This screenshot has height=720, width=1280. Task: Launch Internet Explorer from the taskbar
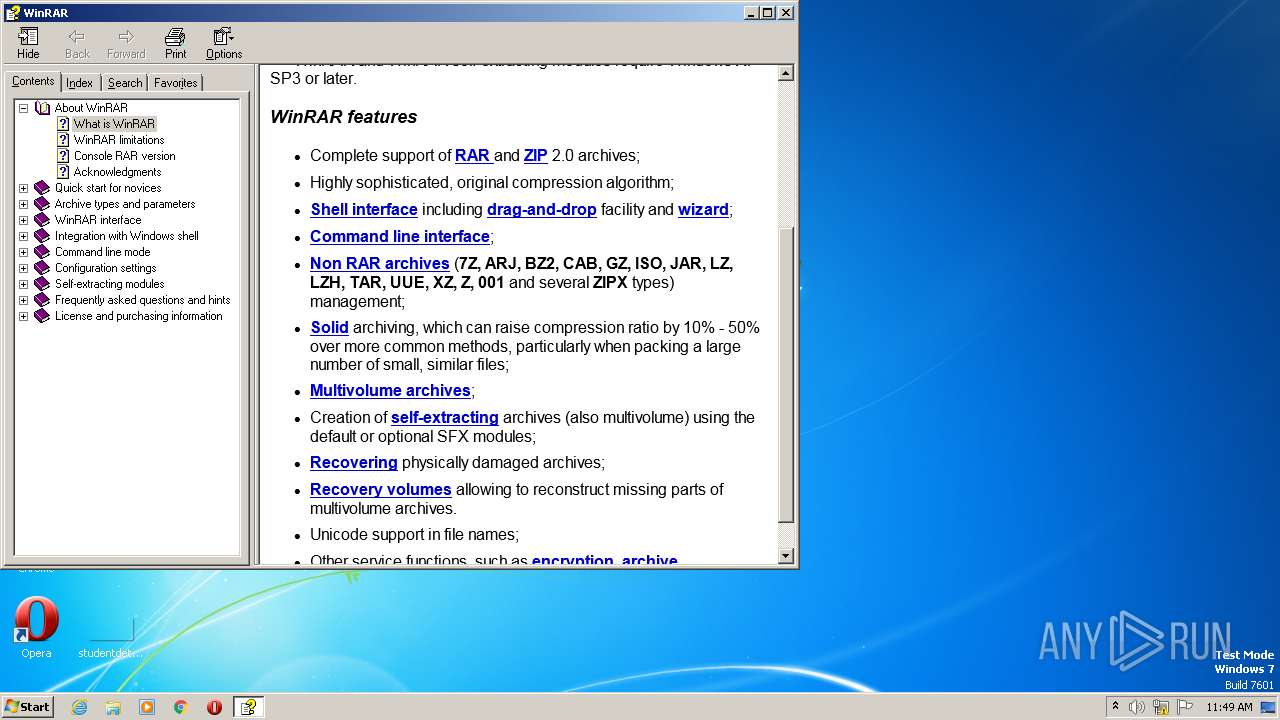[x=79, y=707]
